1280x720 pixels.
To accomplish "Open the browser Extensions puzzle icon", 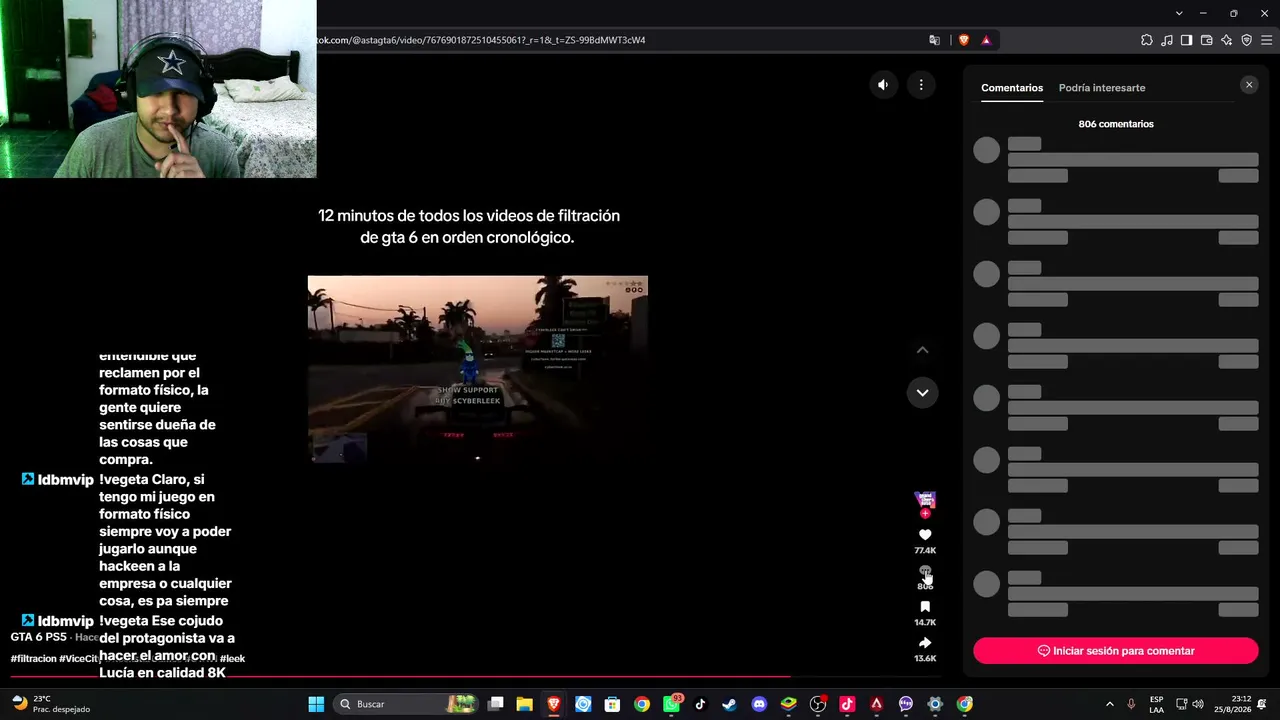I will (x=1147, y=40).
